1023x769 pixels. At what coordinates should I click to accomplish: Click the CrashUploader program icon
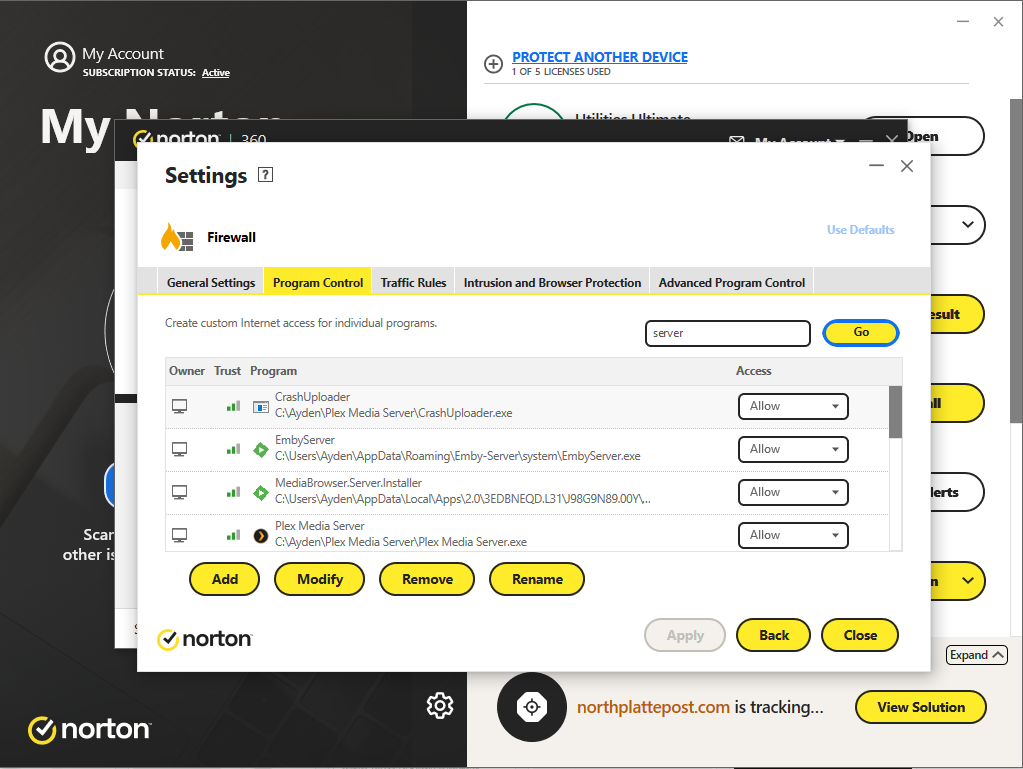click(261, 407)
